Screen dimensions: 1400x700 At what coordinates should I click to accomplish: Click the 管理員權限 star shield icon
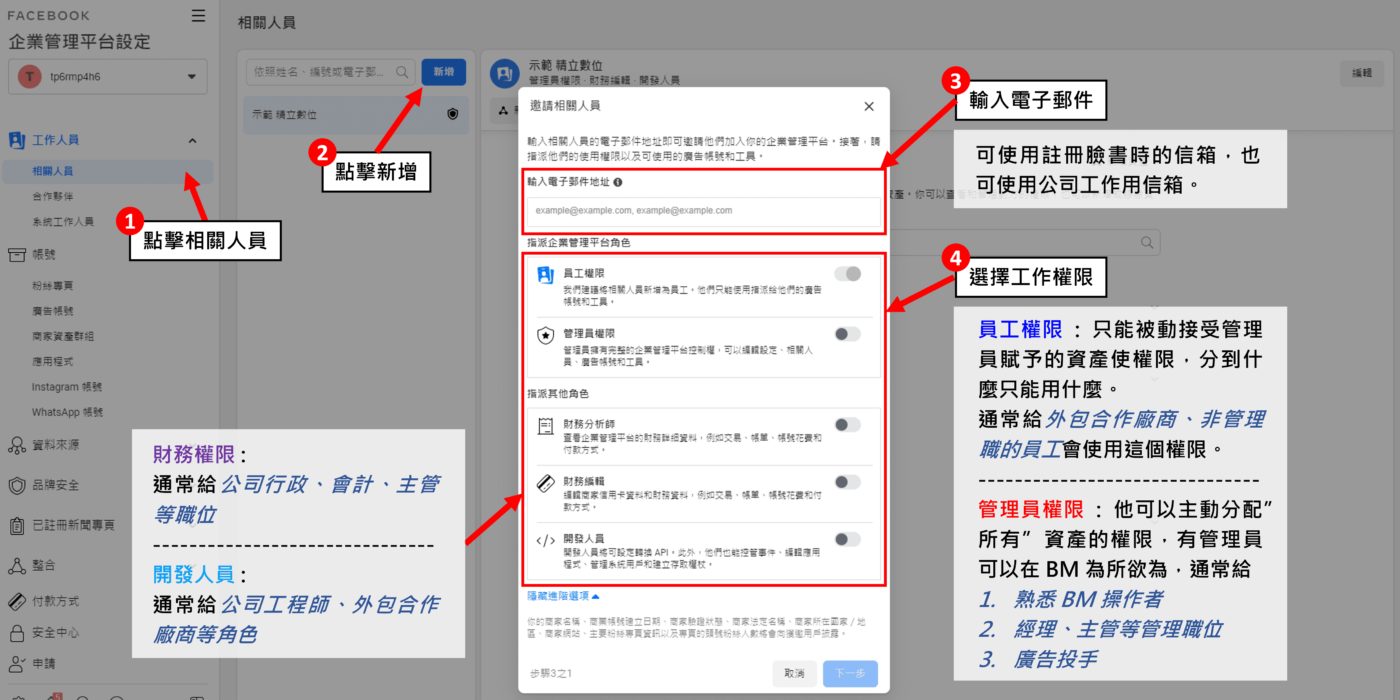coord(546,335)
